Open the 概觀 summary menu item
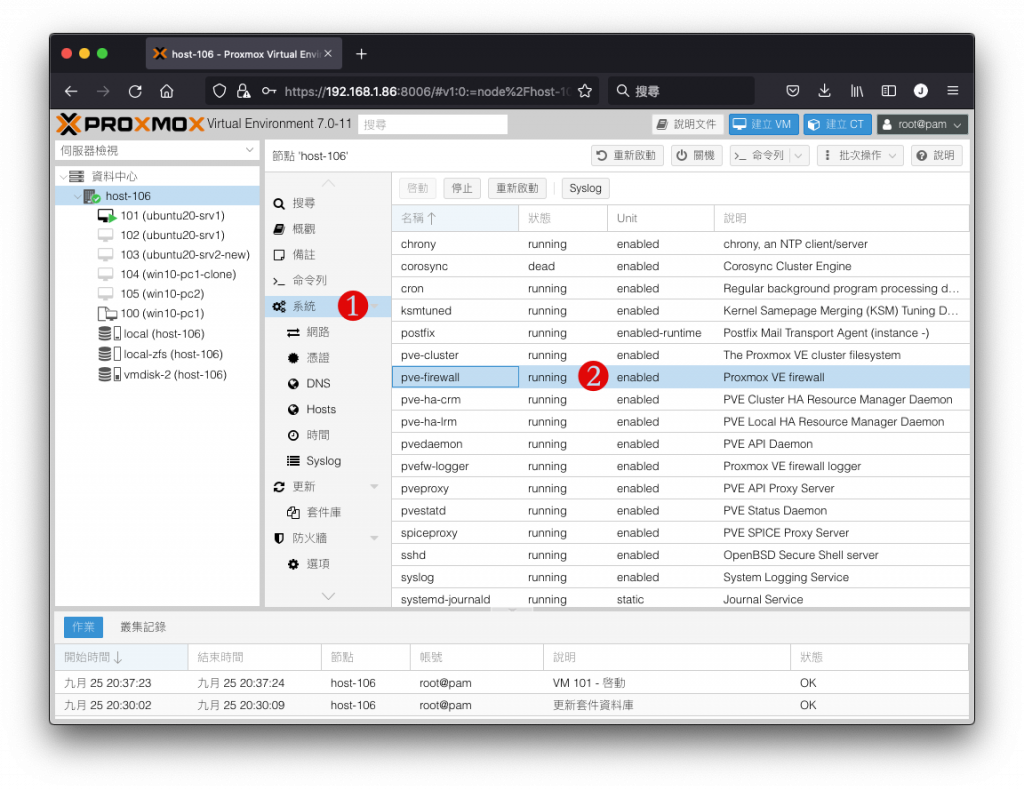This screenshot has width=1024, height=790. pyautogui.click(x=303, y=229)
